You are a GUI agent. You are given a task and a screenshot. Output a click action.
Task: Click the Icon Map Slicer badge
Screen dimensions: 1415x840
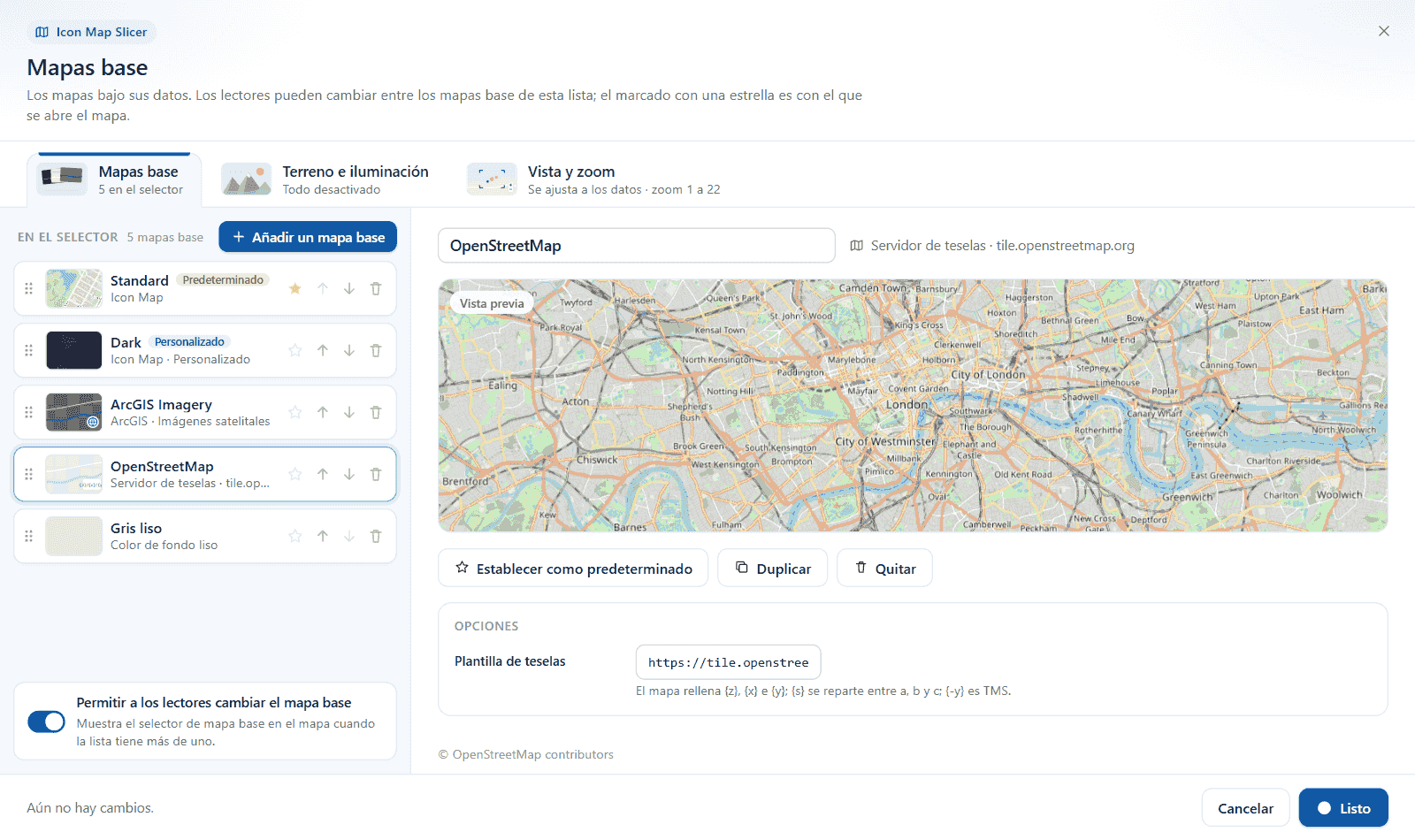pos(91,32)
